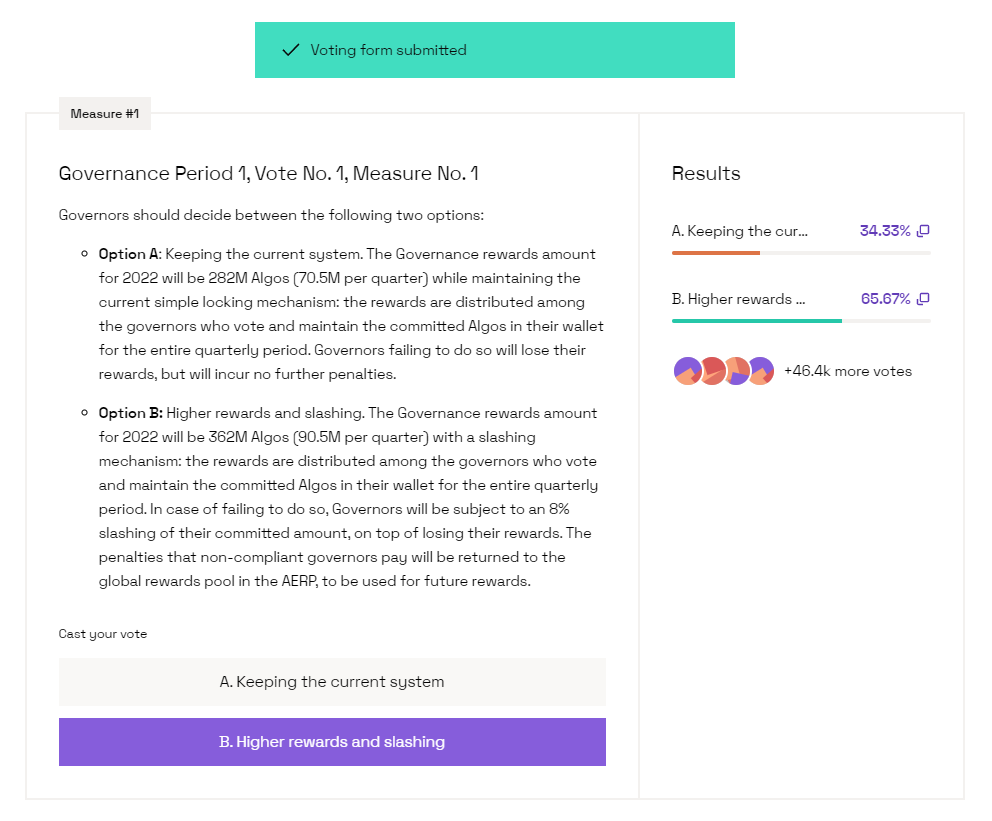Click copy icon next to 65.67%
Viewport: 992px width, 821px height.
pos(923,299)
